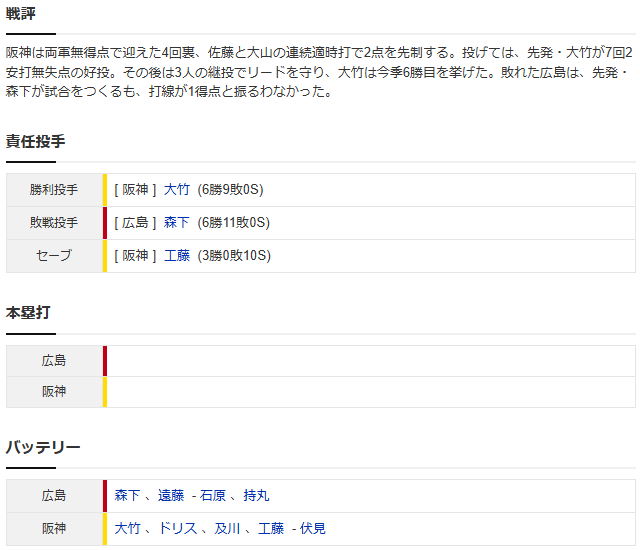The width and height of the screenshot is (640, 550).
Task: Open ドリス pitcher link
Action: tap(178, 529)
